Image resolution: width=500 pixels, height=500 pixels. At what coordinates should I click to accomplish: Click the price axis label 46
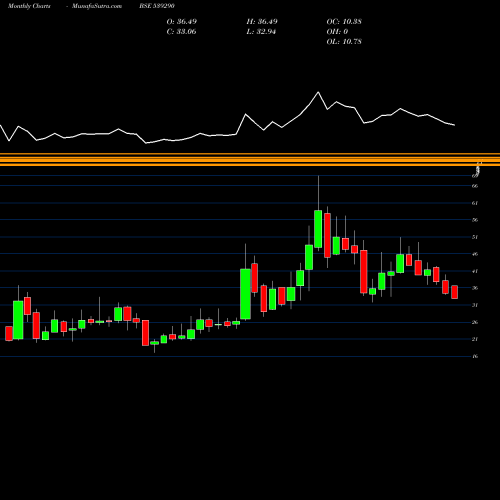(475, 254)
